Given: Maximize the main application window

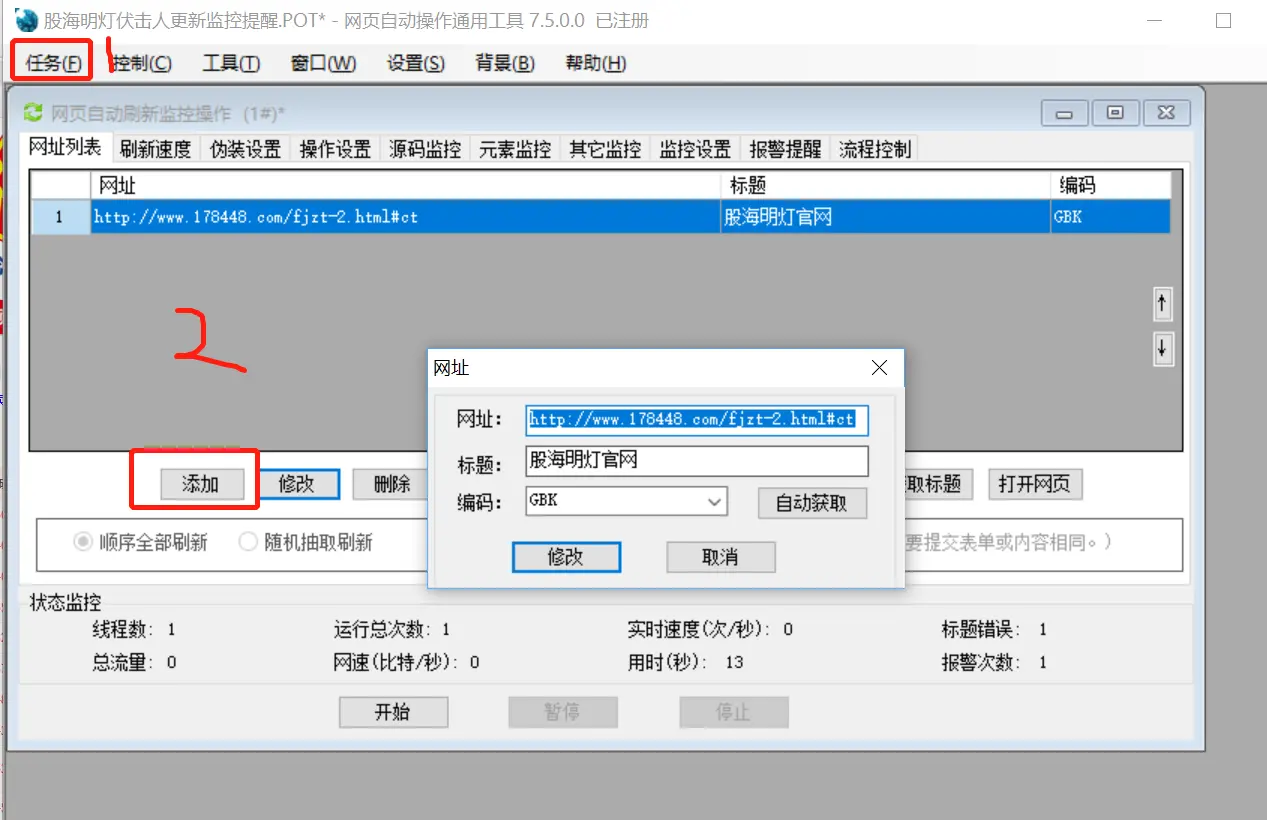Looking at the screenshot, I should 1223,20.
